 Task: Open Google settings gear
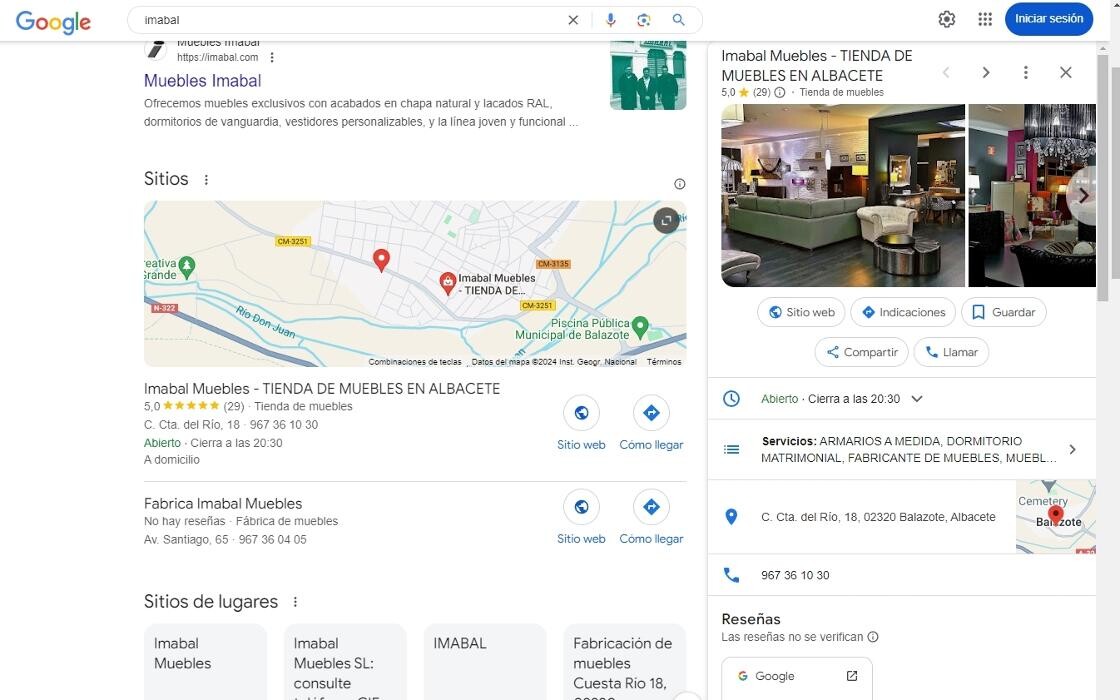[x=946, y=19]
